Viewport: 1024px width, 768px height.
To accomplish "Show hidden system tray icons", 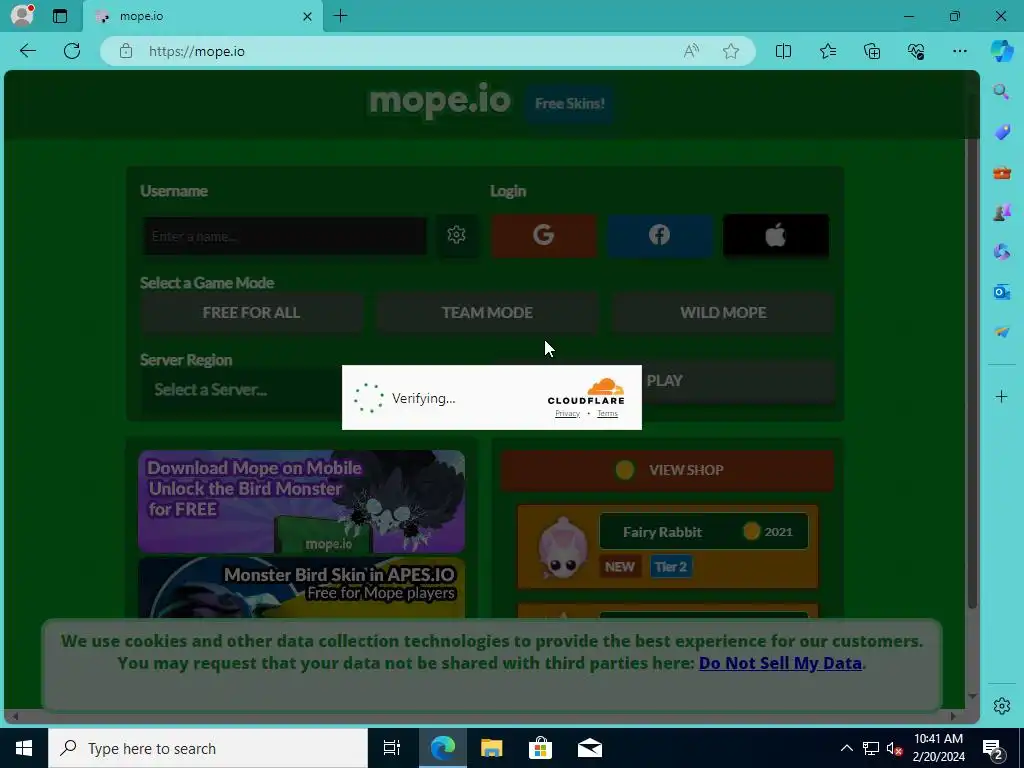I will pyautogui.click(x=846, y=748).
